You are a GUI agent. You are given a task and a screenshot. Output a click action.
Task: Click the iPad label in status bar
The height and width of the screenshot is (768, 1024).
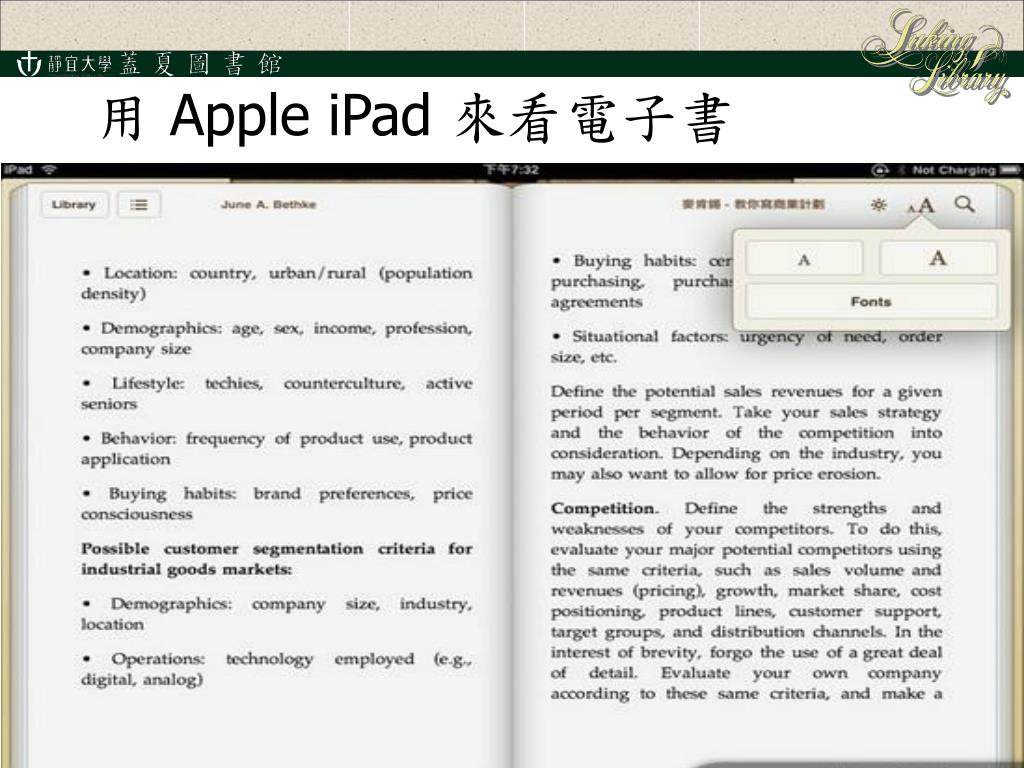[x=18, y=170]
